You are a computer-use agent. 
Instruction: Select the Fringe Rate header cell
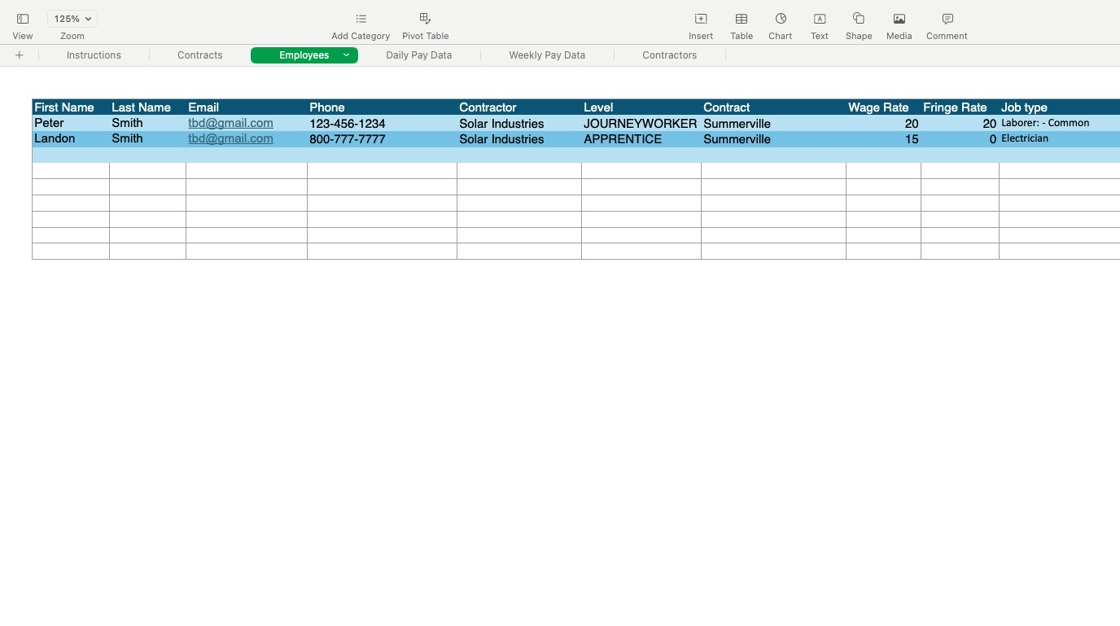point(960,107)
